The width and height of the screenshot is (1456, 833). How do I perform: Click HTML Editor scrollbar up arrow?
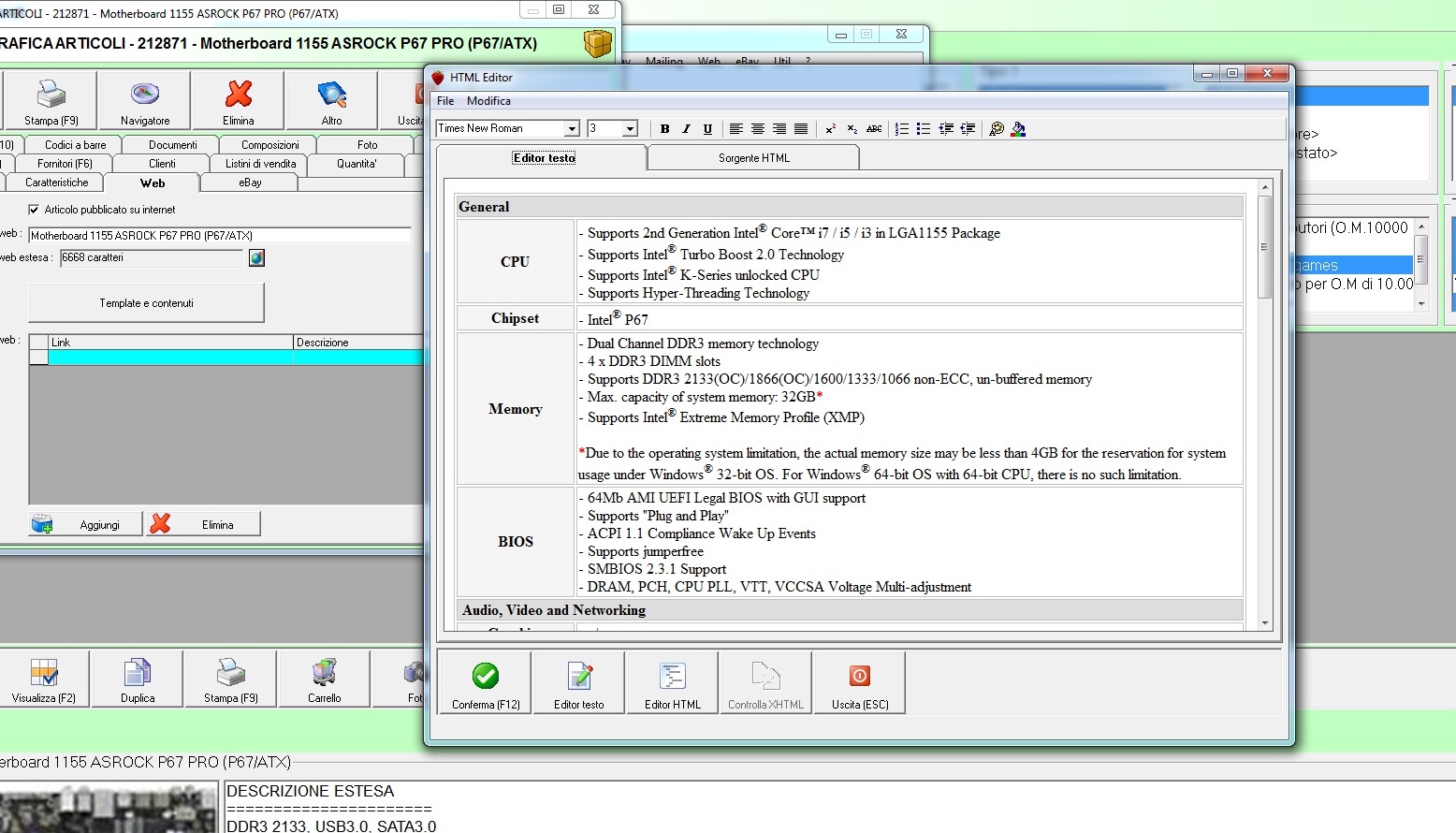(x=1265, y=187)
